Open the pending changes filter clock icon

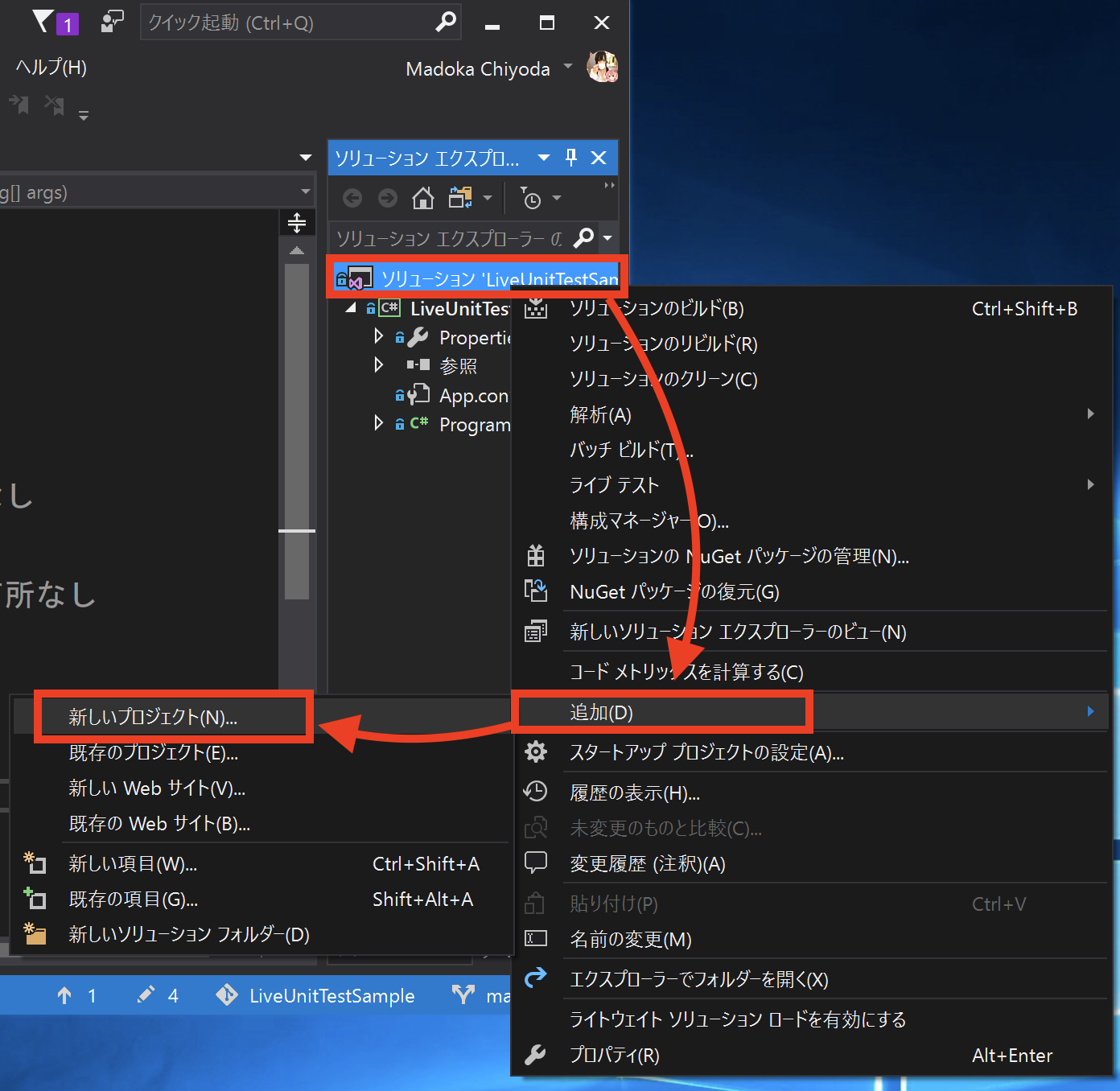(531, 198)
